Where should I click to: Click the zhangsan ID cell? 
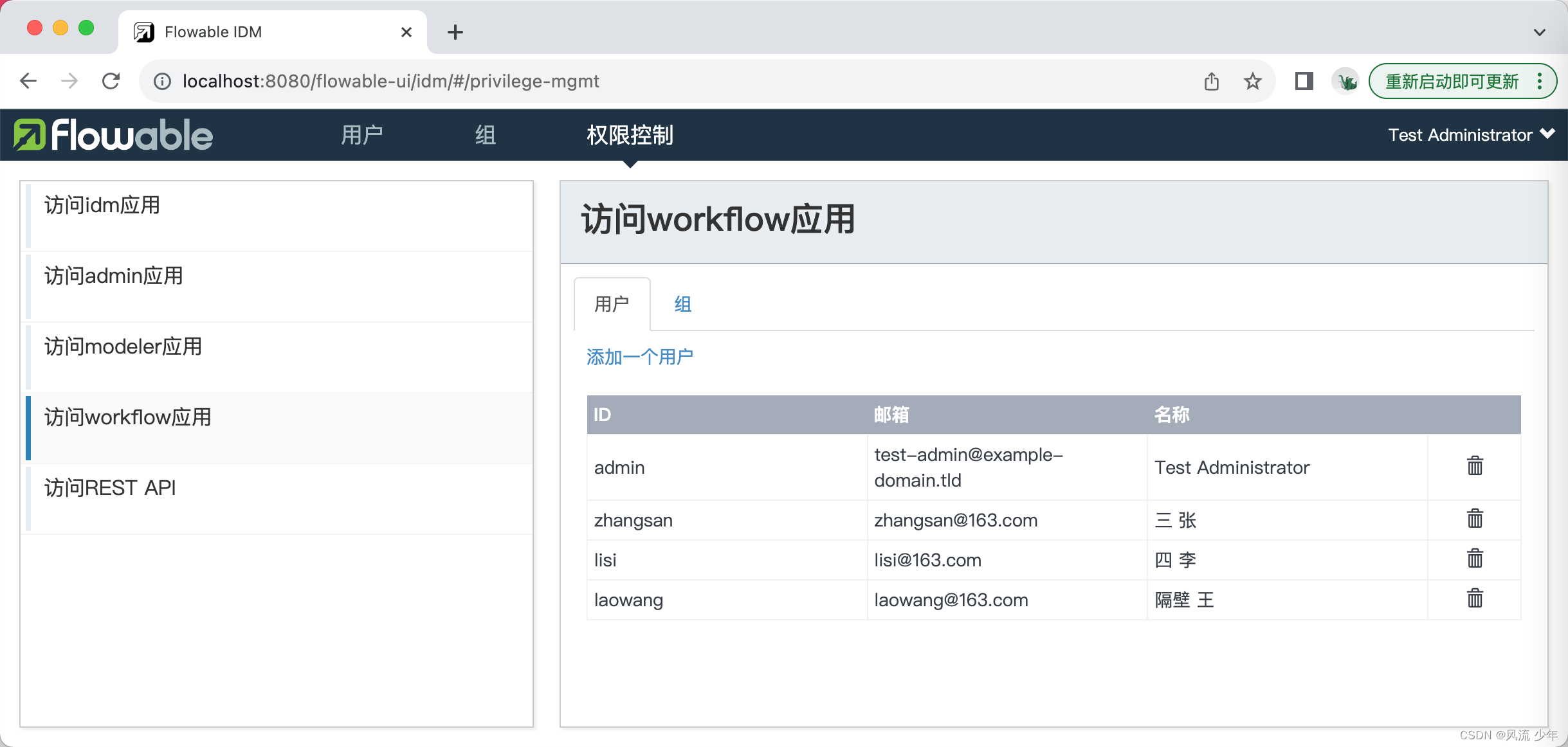[727, 520]
